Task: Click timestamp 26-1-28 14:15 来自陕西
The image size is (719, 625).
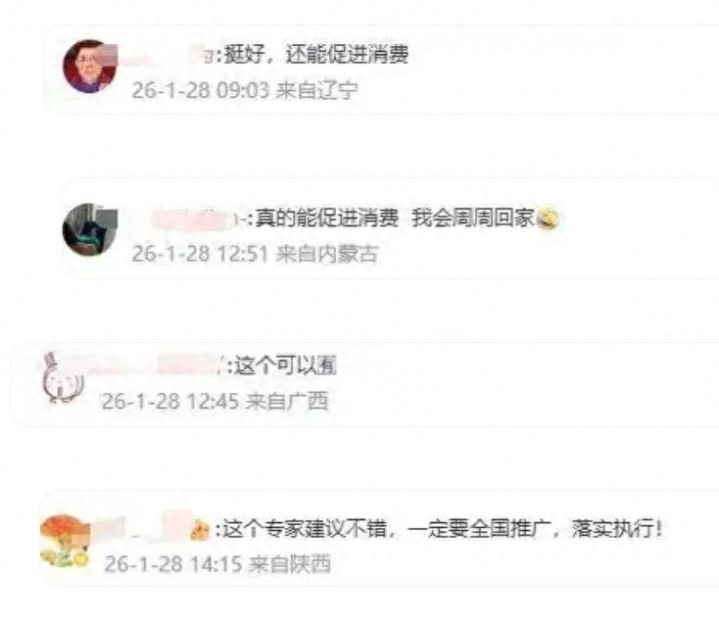Action: [217, 564]
